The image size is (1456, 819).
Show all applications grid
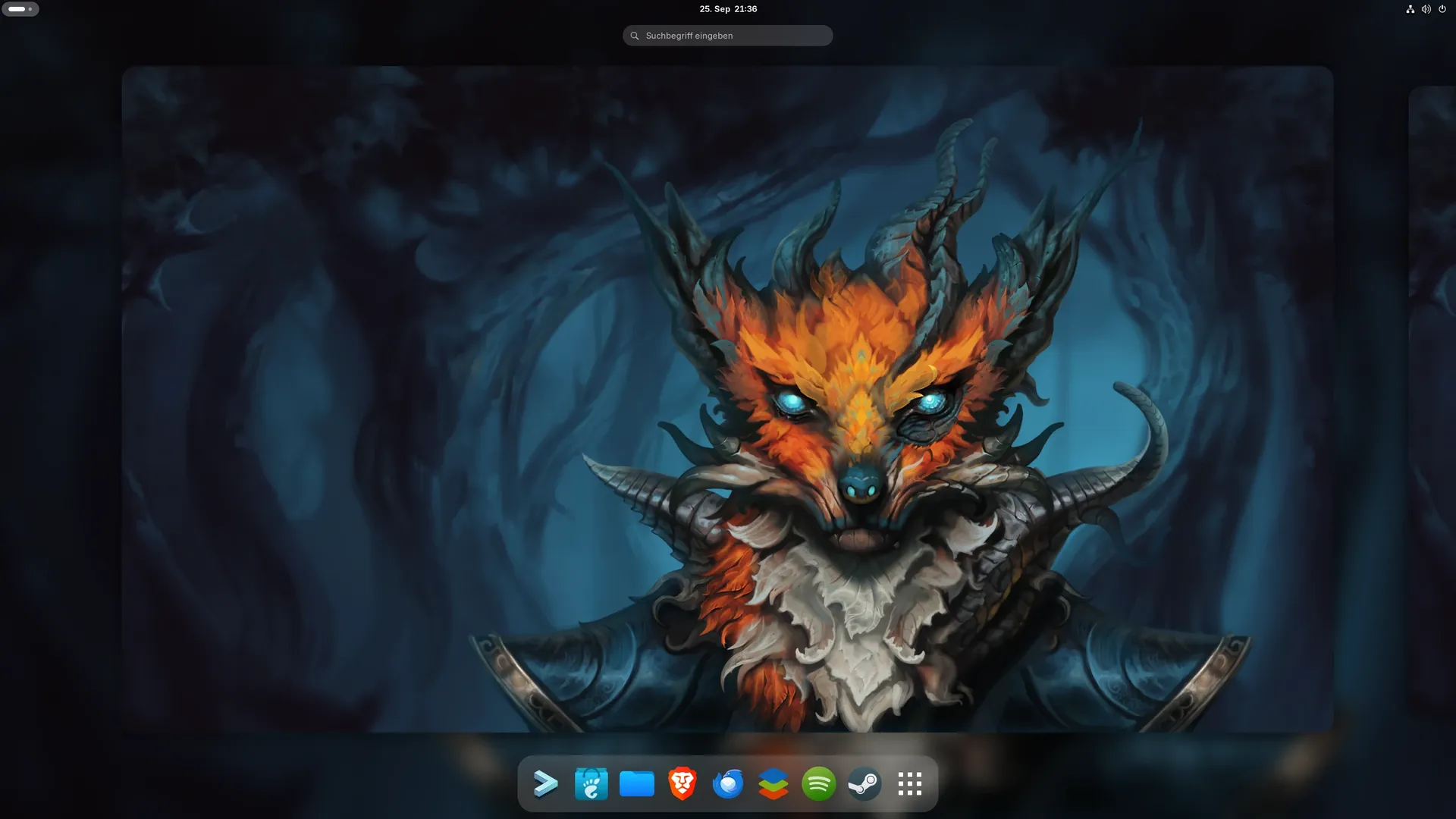909,783
